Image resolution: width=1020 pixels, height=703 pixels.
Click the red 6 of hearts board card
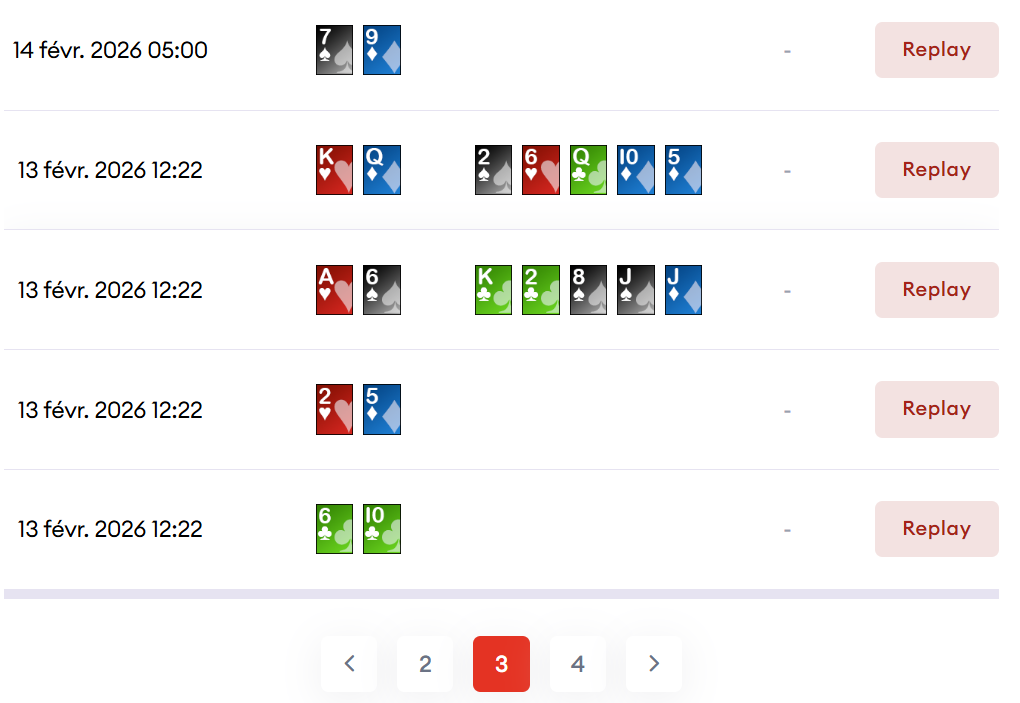click(540, 170)
